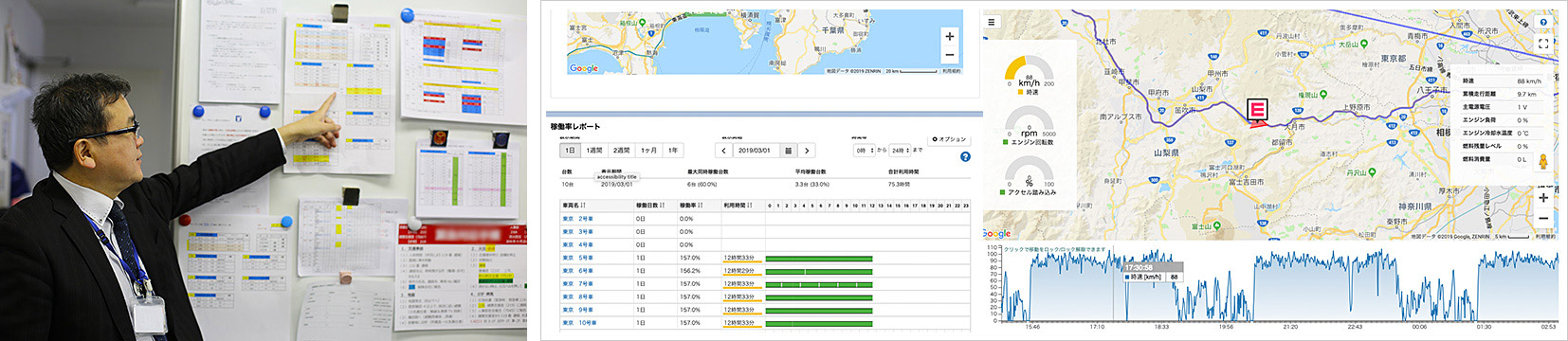
Task: Zoom in on the route map
Action: pyautogui.click(x=1543, y=198)
